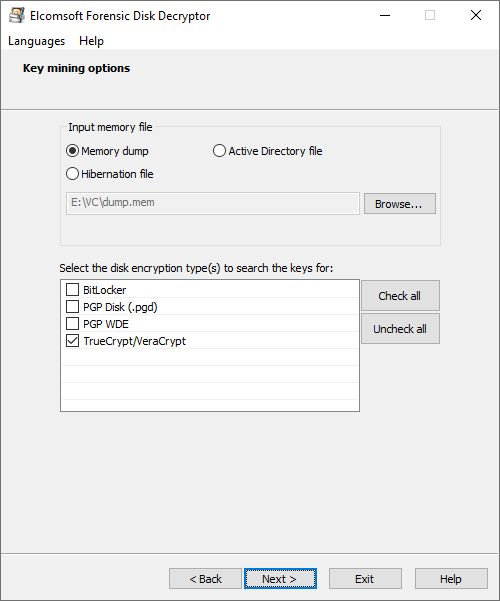Viewport: 500px width, 601px height.
Task: Click the memory file path input field
Action: [213, 203]
